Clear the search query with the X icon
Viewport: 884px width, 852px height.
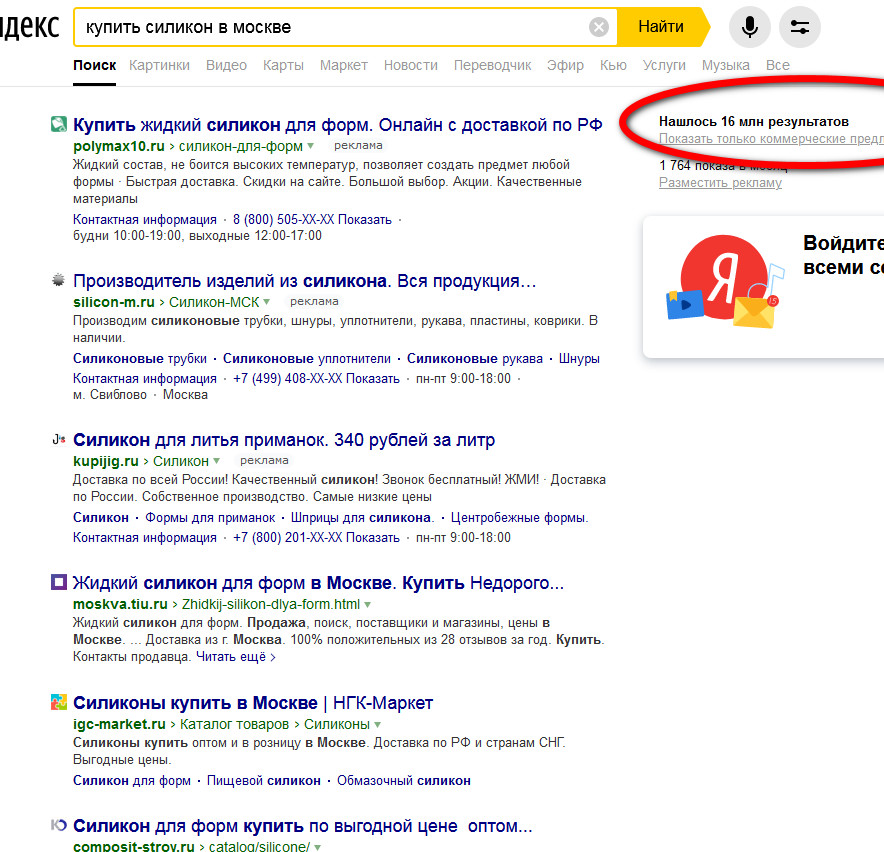click(x=599, y=27)
